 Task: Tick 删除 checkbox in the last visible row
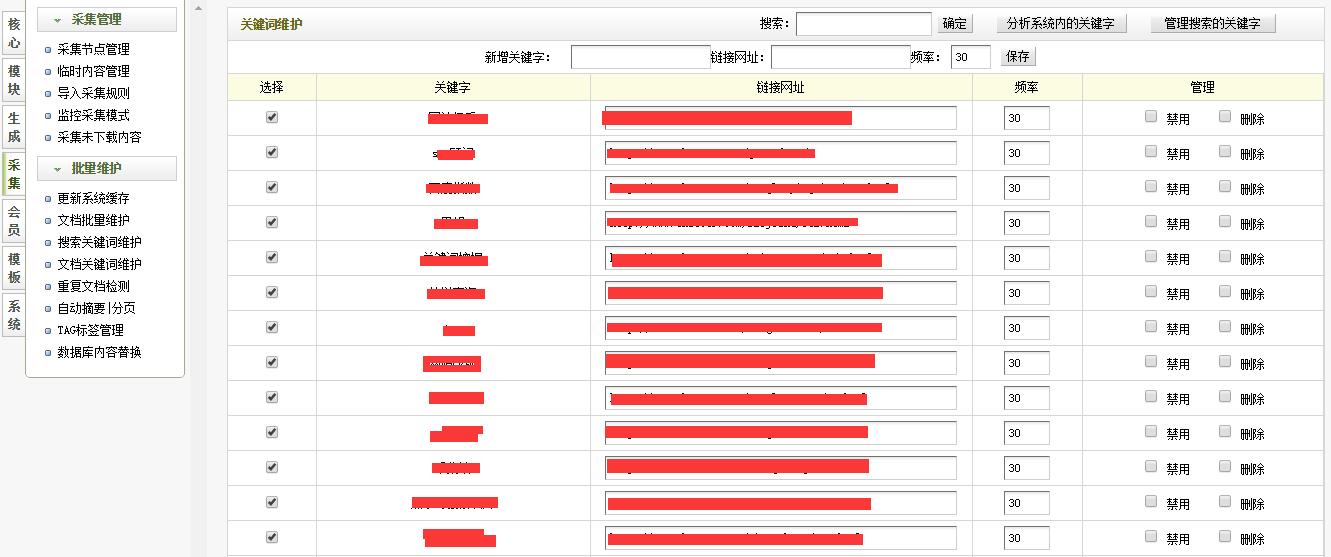1225,537
